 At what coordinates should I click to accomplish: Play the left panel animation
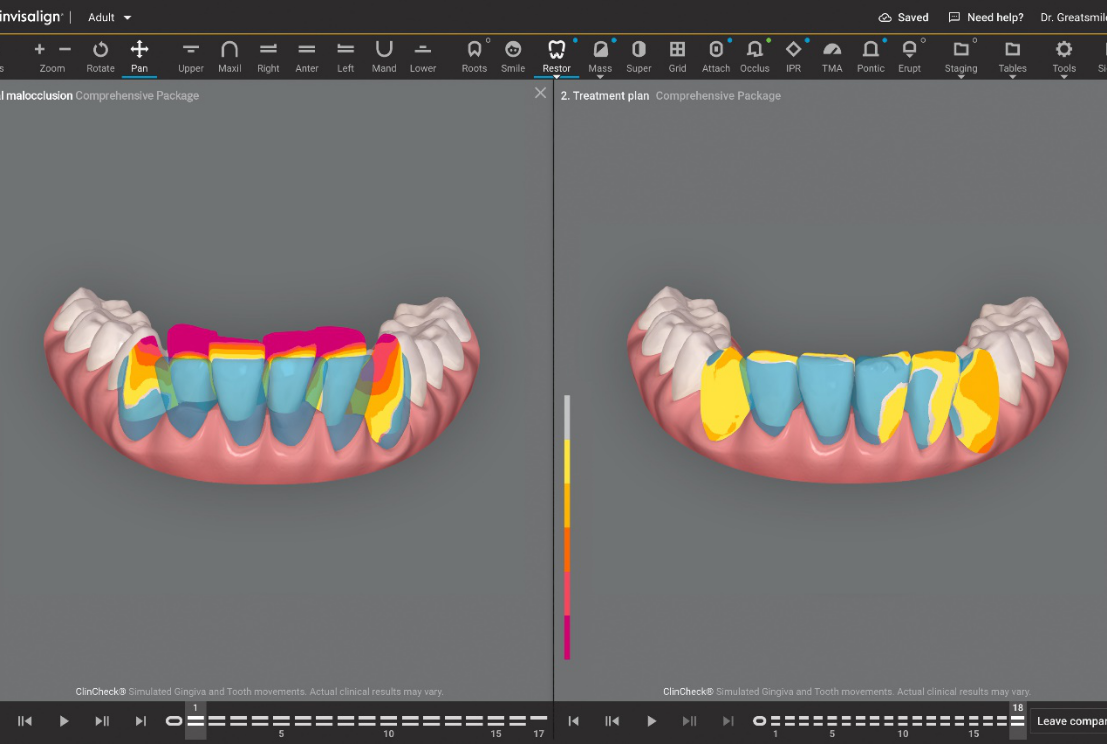pyautogui.click(x=64, y=721)
